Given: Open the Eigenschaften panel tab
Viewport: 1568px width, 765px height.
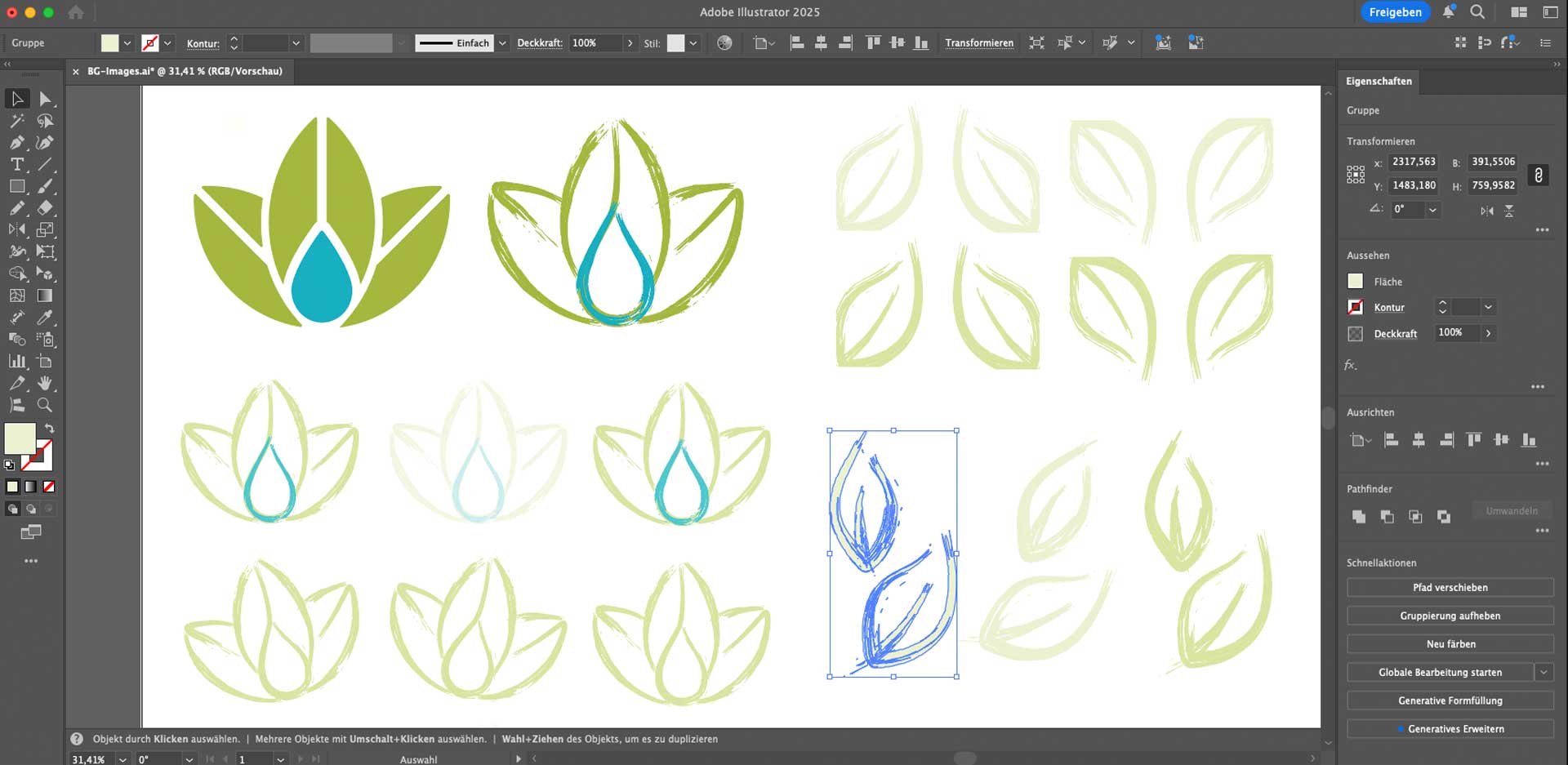Looking at the screenshot, I should [1379, 82].
